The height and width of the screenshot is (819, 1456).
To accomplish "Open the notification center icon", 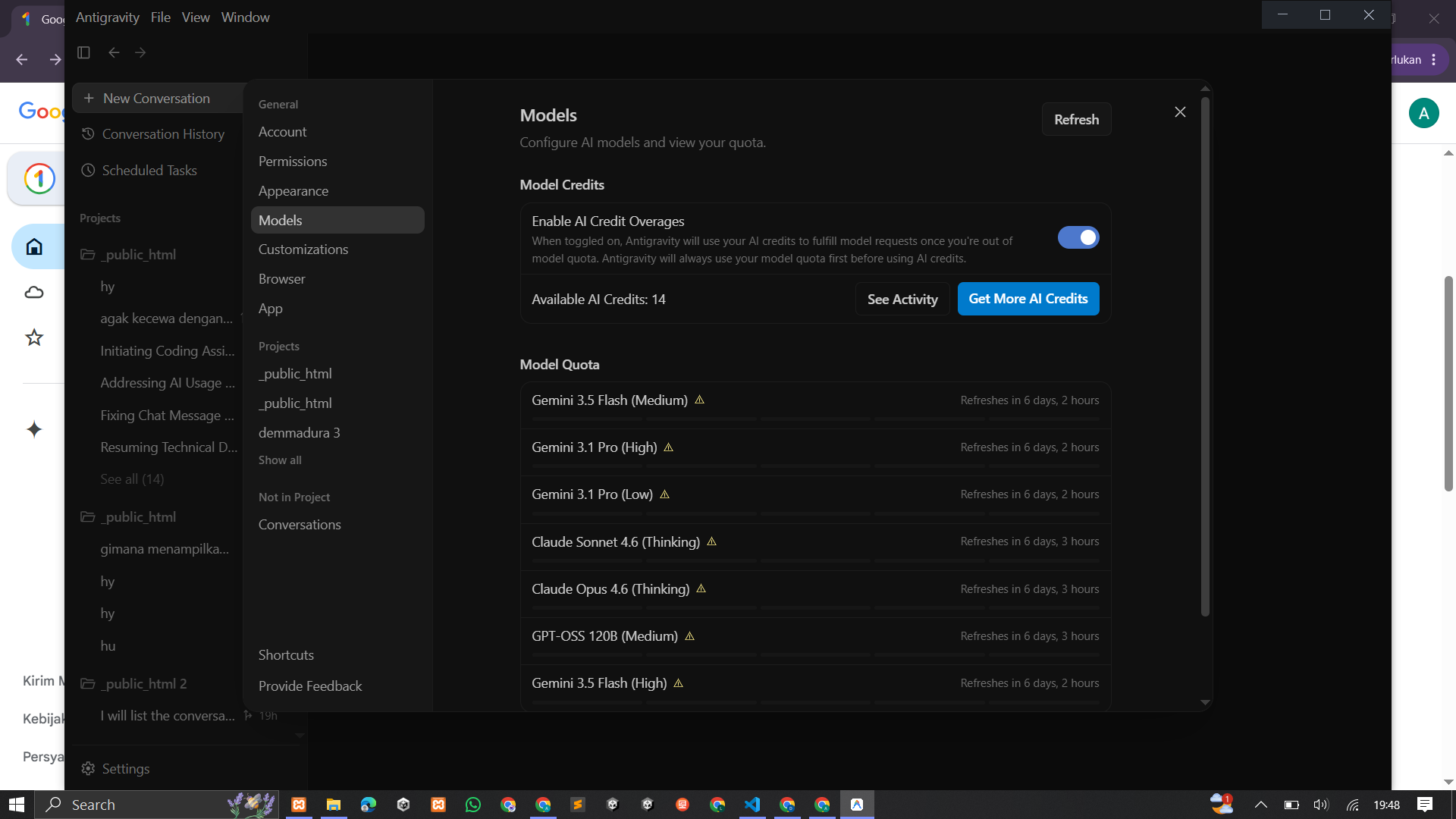I will pos(1425,805).
